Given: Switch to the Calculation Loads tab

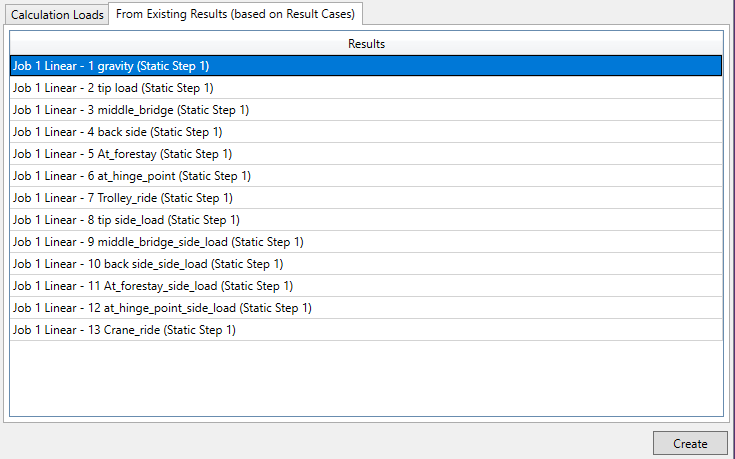Looking at the screenshot, I should click(57, 15).
